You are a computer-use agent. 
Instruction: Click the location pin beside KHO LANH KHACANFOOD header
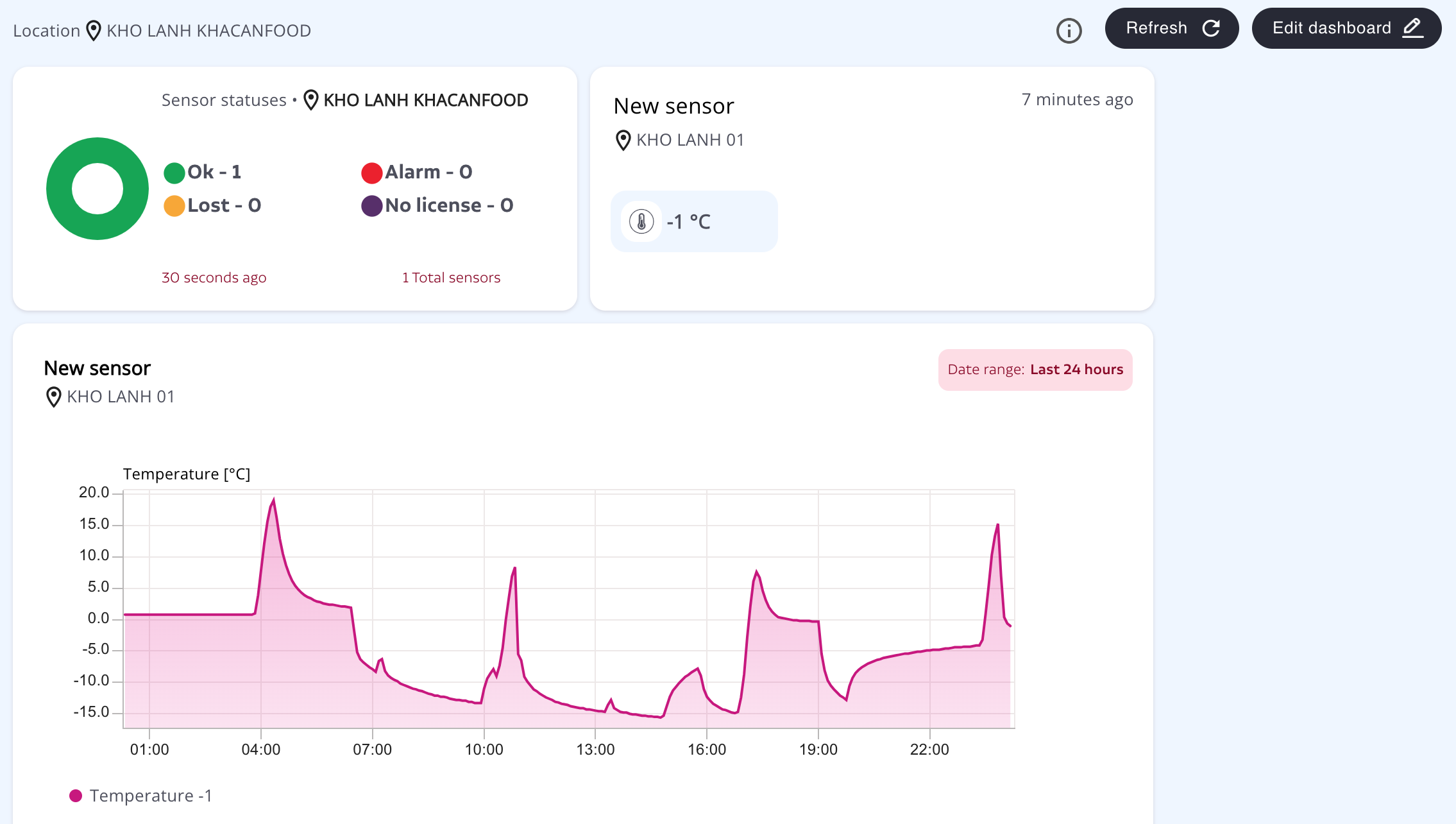(x=94, y=31)
